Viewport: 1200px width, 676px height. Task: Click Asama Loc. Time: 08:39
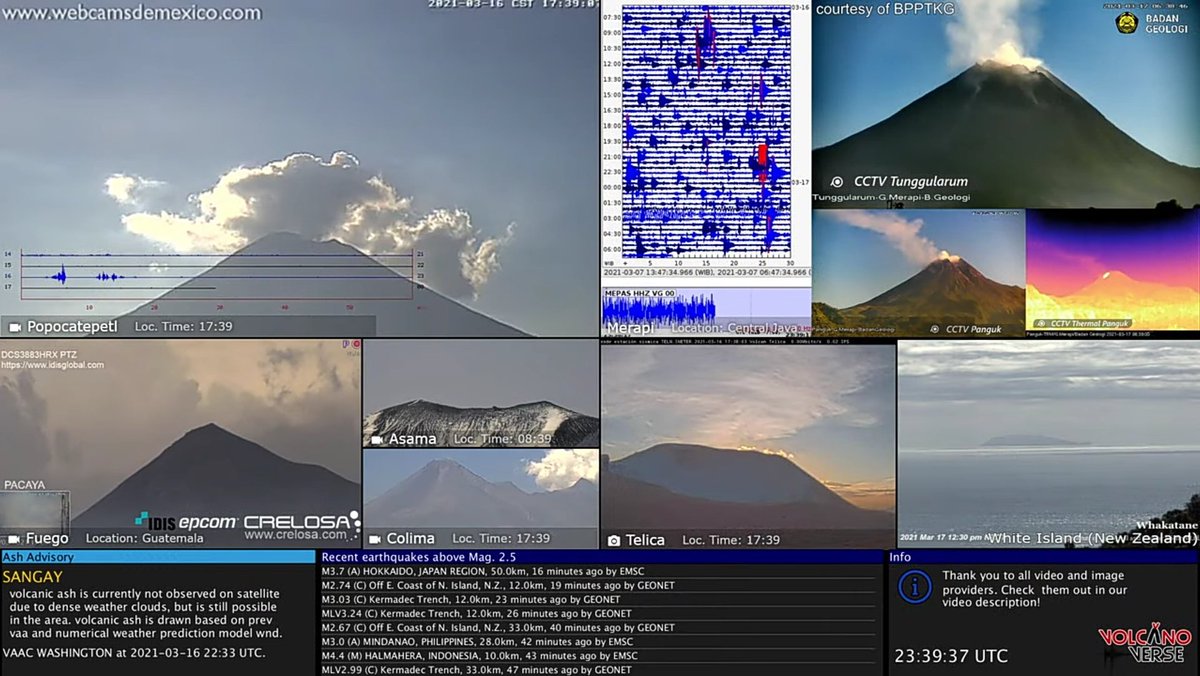pyautogui.click(x=502, y=440)
